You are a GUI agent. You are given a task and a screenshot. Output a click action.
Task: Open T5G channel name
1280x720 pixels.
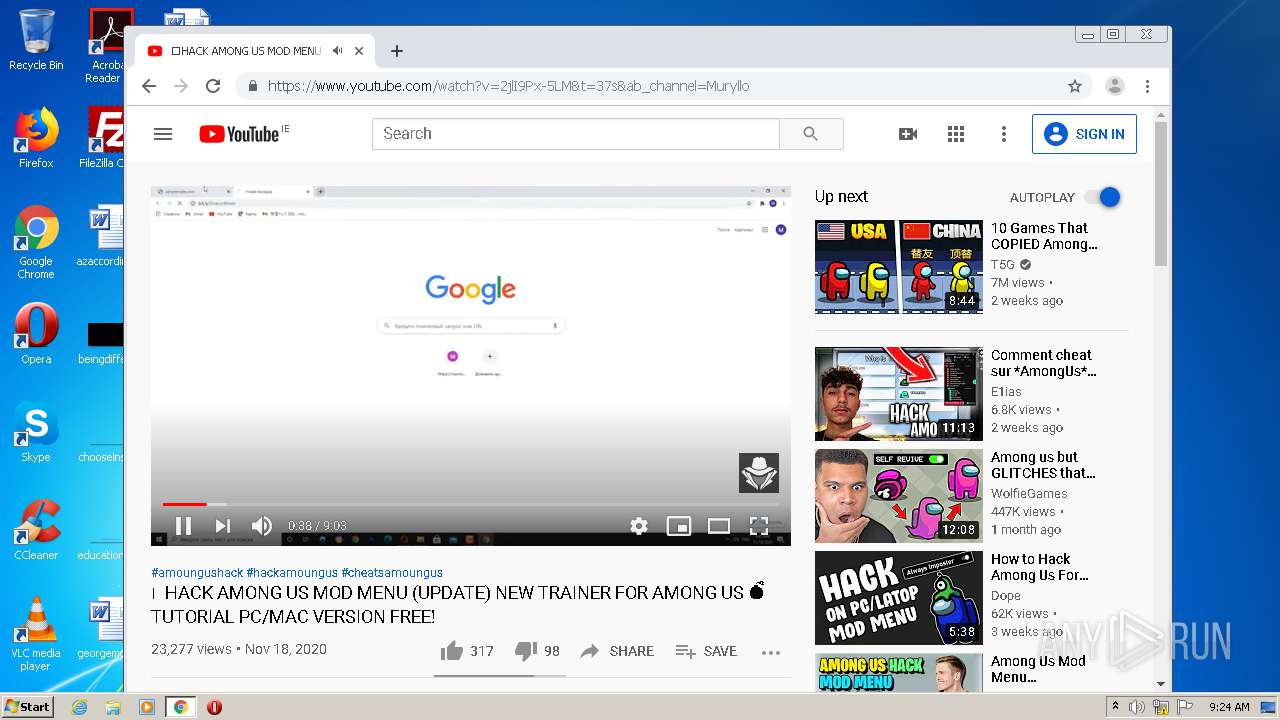1003,265
